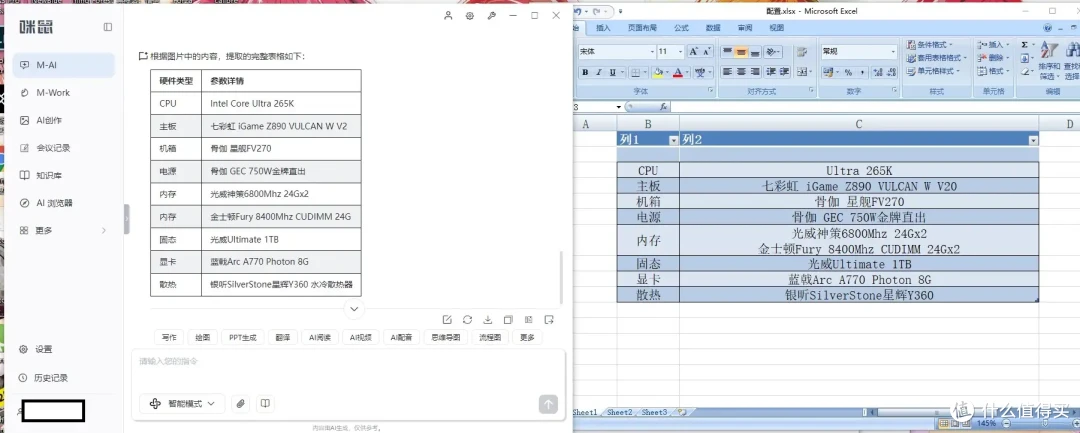Apply Excel fill color bucket
Screen dimensions: 1080x433
[658, 72]
